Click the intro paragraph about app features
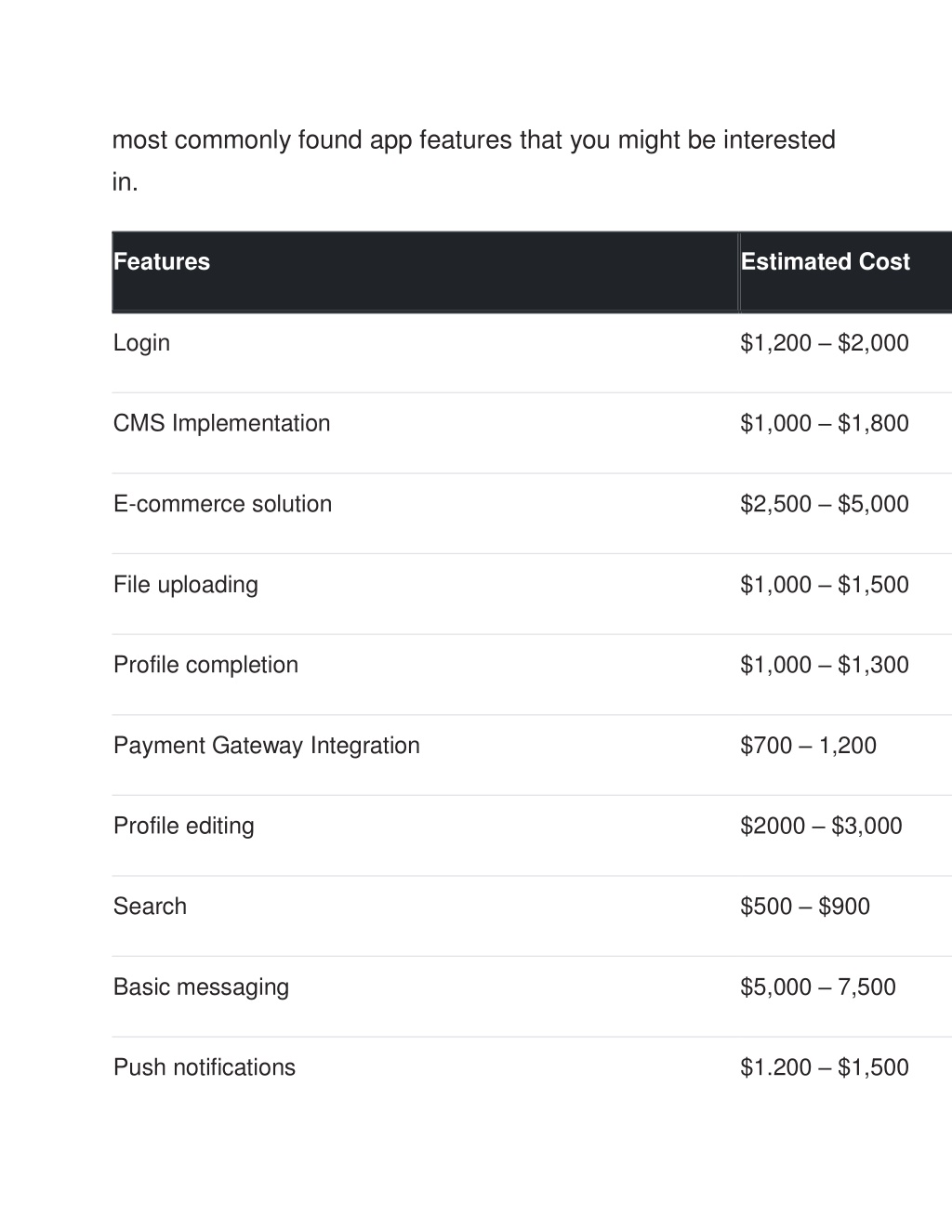 click(x=473, y=161)
